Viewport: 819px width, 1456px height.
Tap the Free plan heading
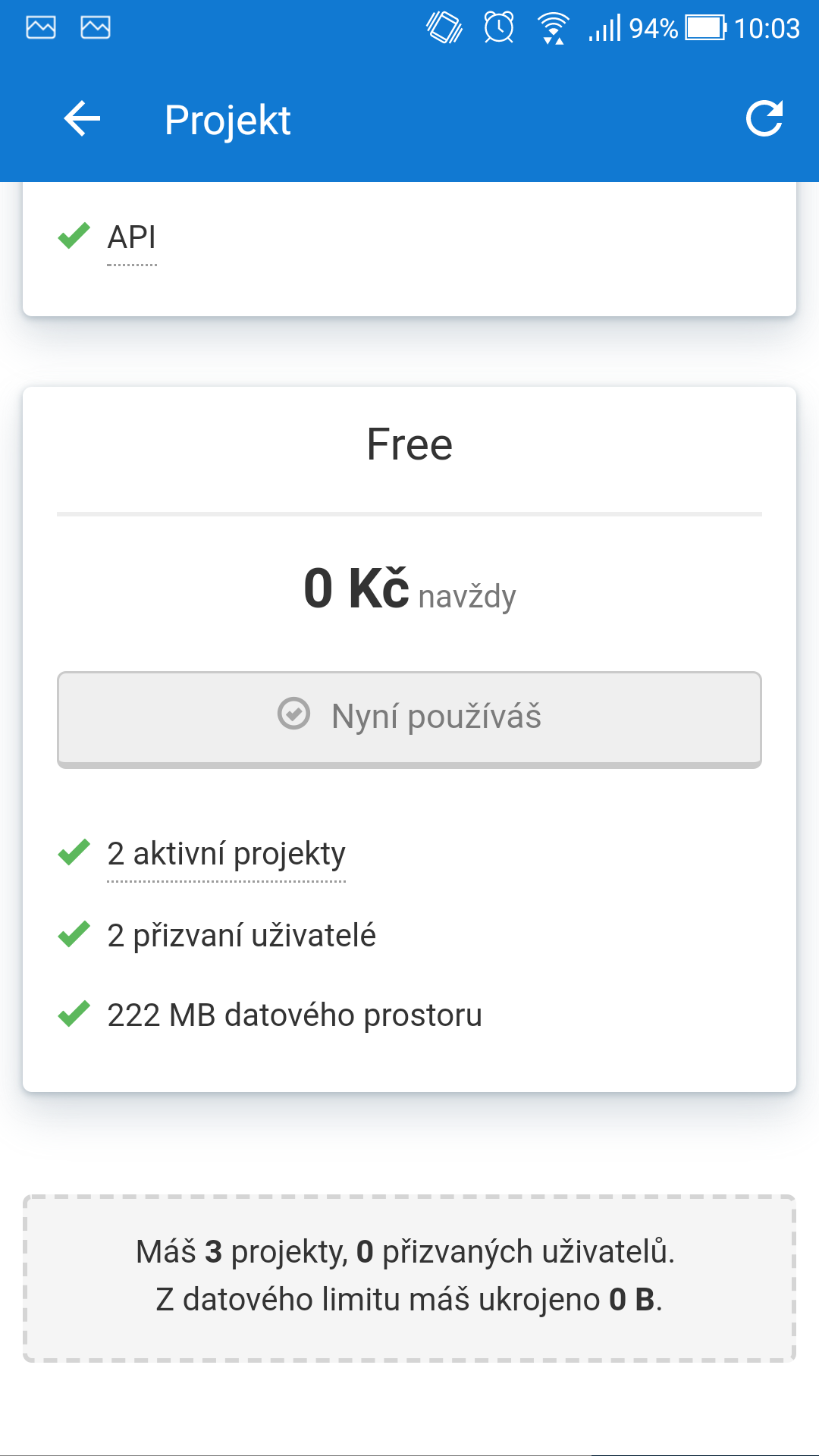pos(409,444)
